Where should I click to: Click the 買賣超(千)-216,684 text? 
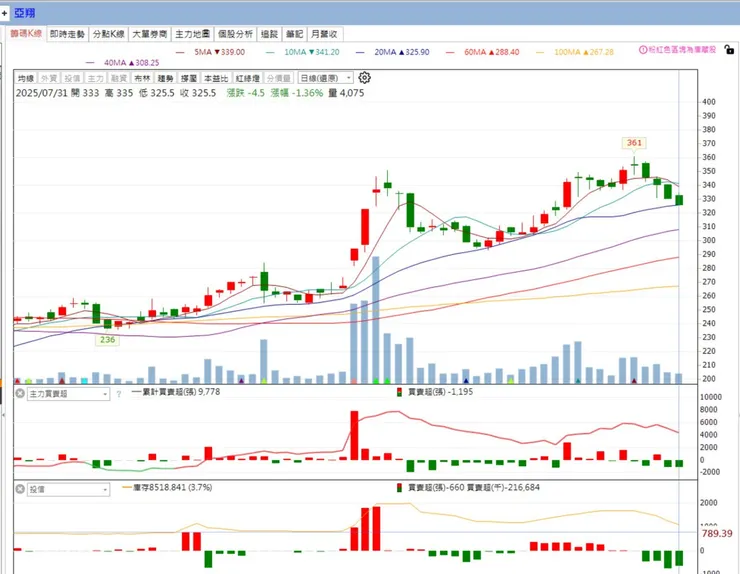point(503,487)
